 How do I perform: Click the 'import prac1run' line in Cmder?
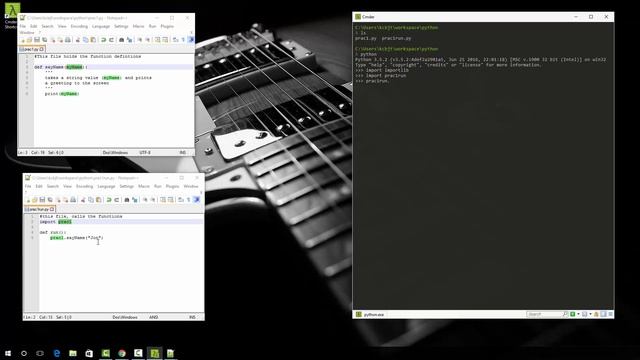point(380,76)
